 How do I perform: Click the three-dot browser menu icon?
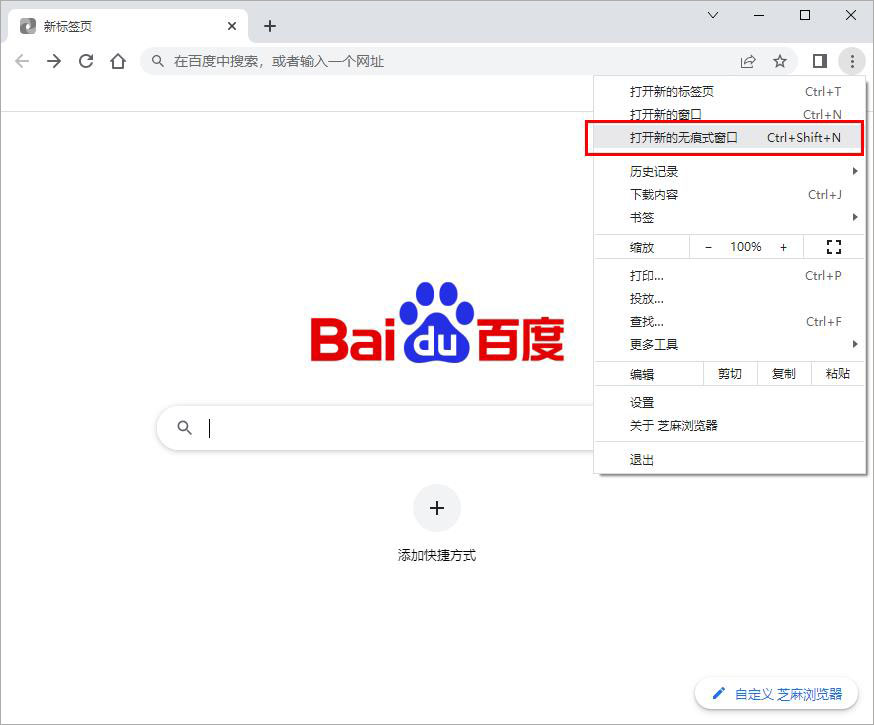(x=852, y=61)
